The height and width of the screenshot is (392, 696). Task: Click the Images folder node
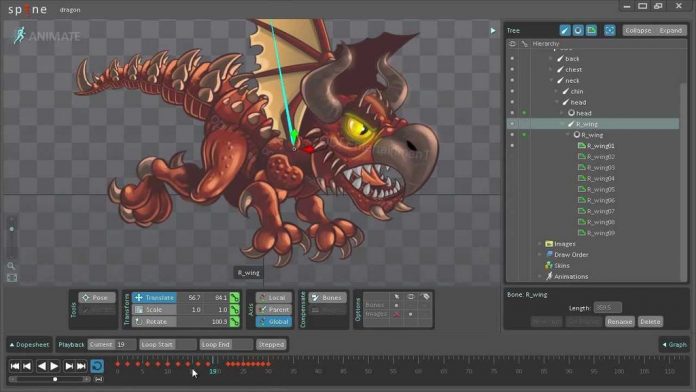tap(560, 244)
